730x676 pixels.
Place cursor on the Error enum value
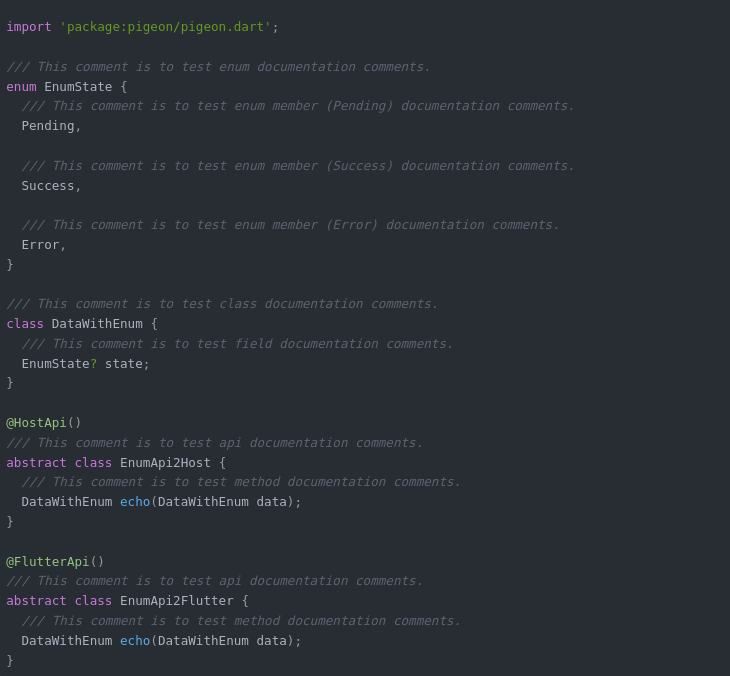click(x=41, y=245)
